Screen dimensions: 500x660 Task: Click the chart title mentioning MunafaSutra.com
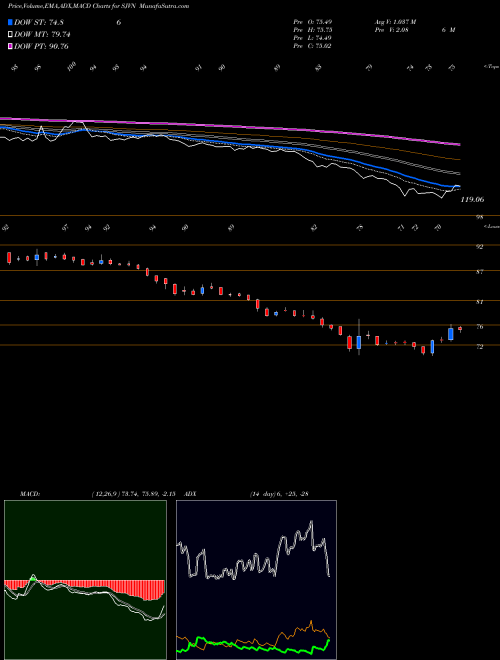coord(98,6)
